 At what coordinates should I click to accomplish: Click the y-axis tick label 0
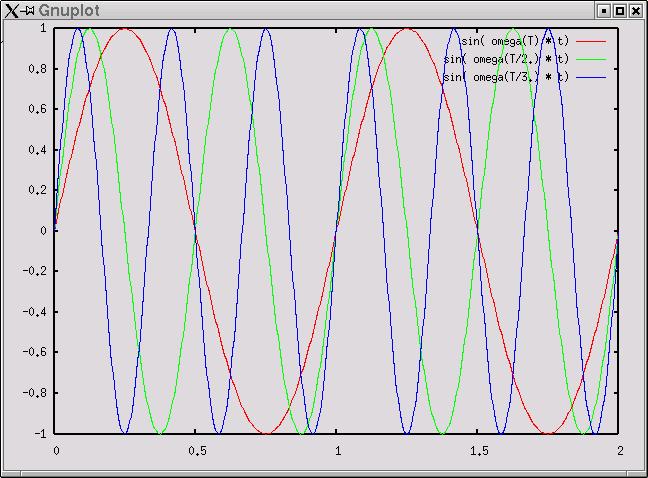click(43, 231)
